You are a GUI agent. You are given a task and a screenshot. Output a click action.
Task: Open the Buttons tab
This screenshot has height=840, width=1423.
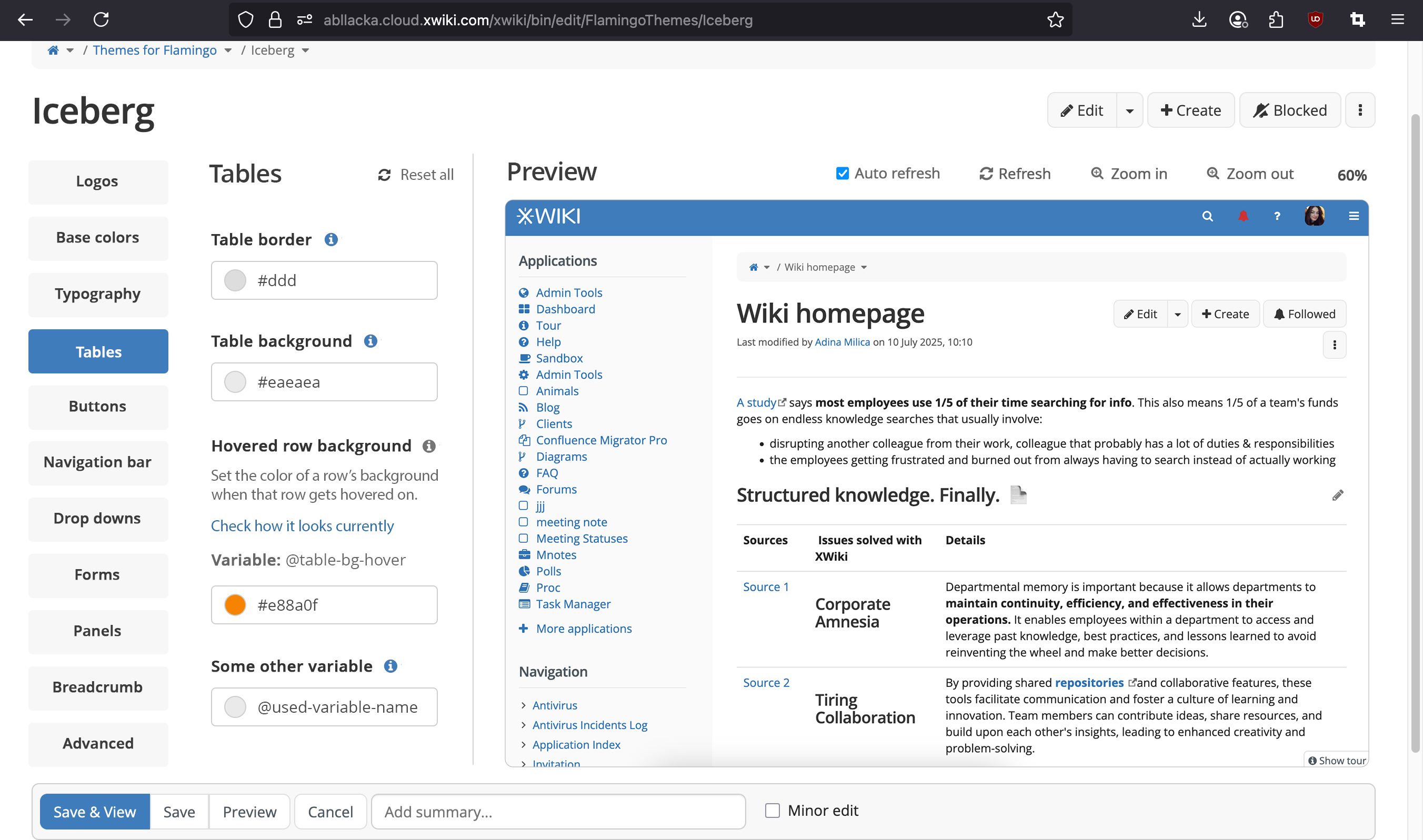[x=98, y=407]
